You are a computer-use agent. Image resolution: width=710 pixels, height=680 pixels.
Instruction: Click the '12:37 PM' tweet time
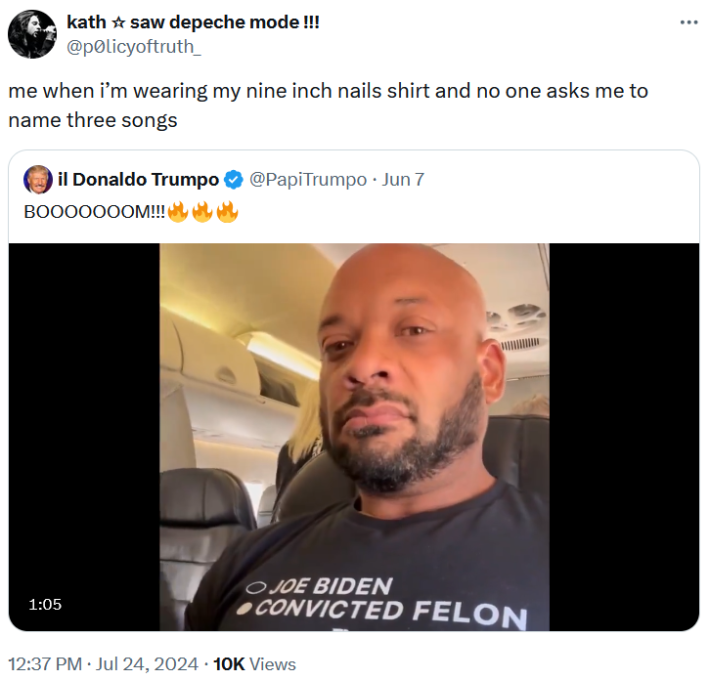click(47, 663)
